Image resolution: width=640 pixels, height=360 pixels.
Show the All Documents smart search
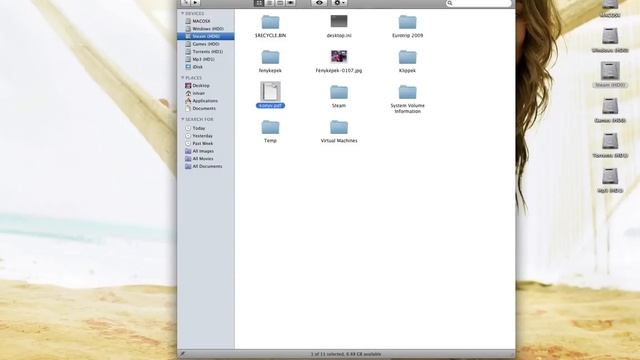pyautogui.click(x=206, y=166)
